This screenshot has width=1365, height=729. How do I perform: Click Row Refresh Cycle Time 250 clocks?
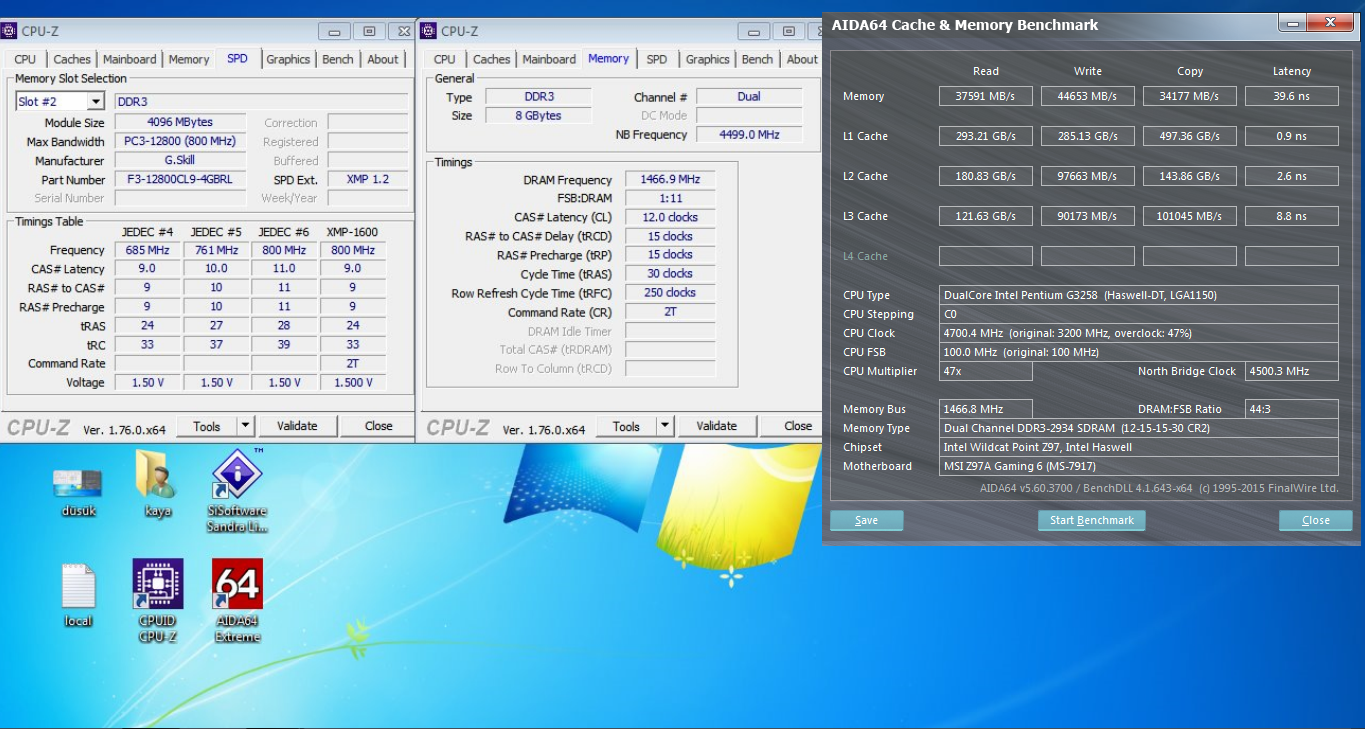[x=670, y=293]
